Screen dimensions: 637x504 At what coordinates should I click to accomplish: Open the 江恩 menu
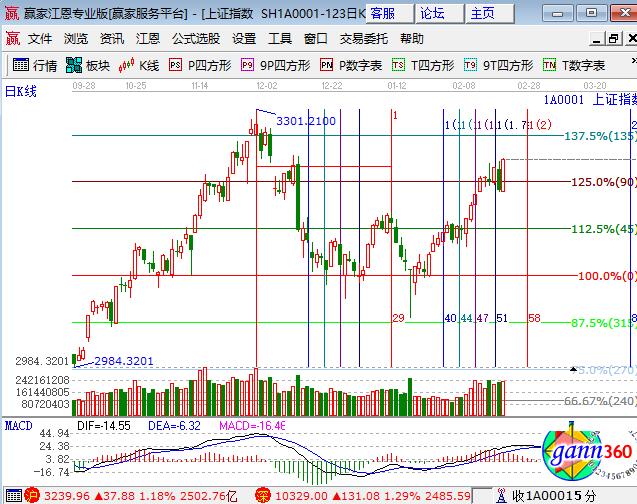(148, 39)
